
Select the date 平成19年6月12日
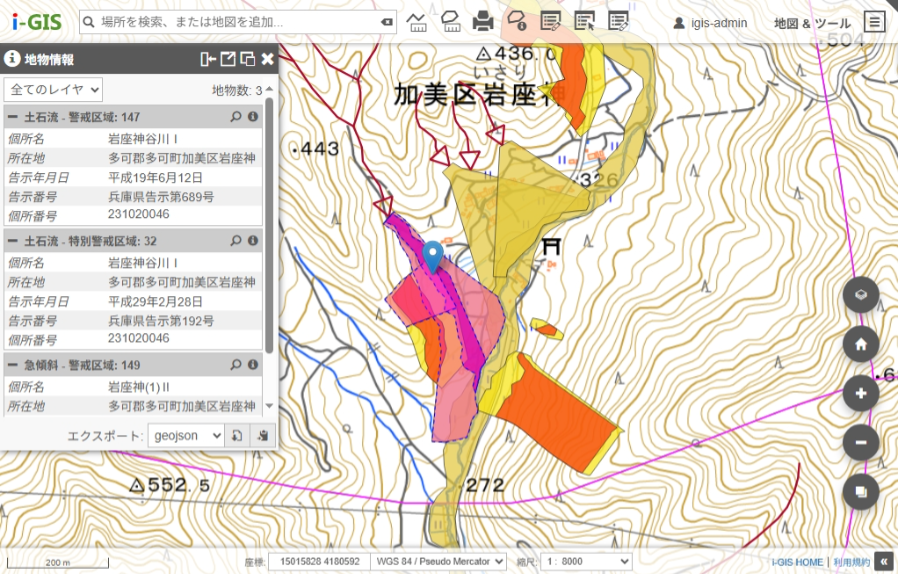(x=155, y=178)
